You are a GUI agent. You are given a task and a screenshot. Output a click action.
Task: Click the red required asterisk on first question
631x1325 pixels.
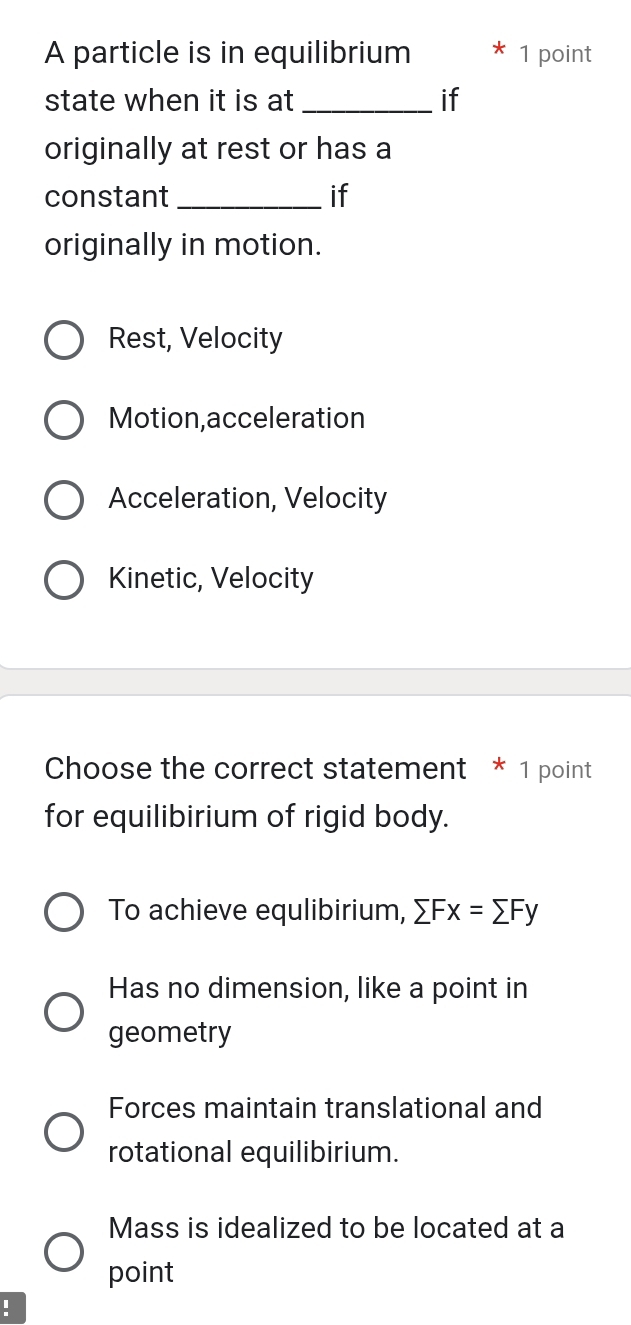(498, 53)
